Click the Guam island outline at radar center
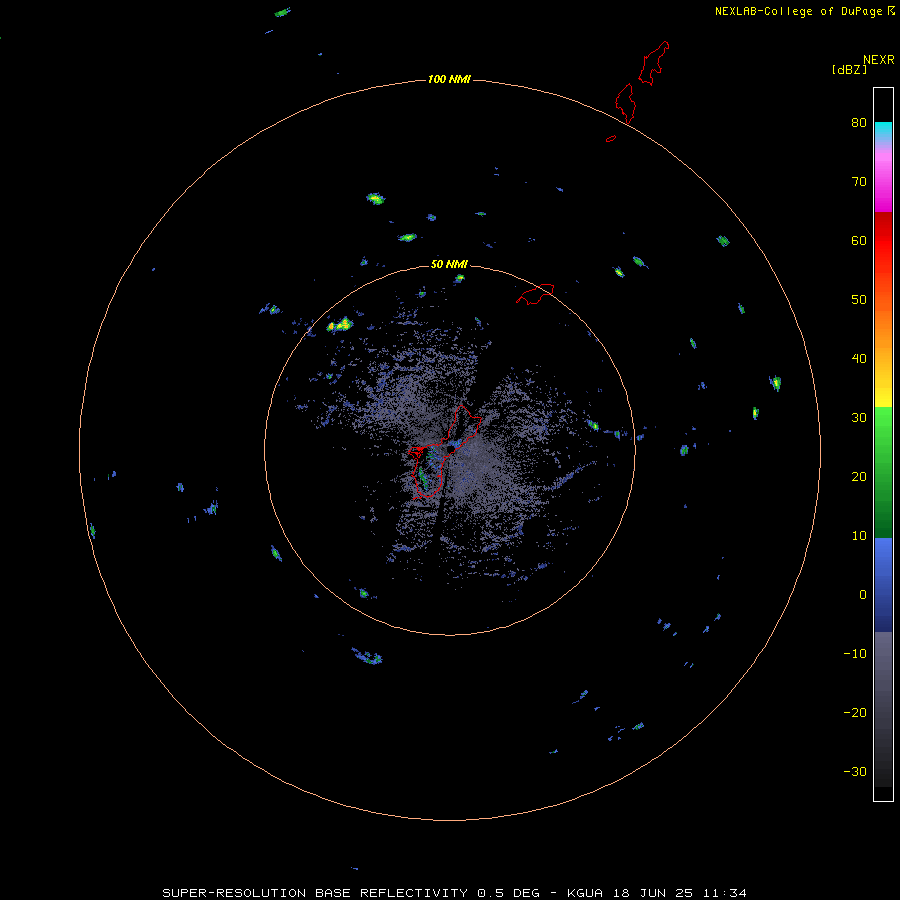Image resolution: width=900 pixels, height=900 pixels. click(445, 451)
